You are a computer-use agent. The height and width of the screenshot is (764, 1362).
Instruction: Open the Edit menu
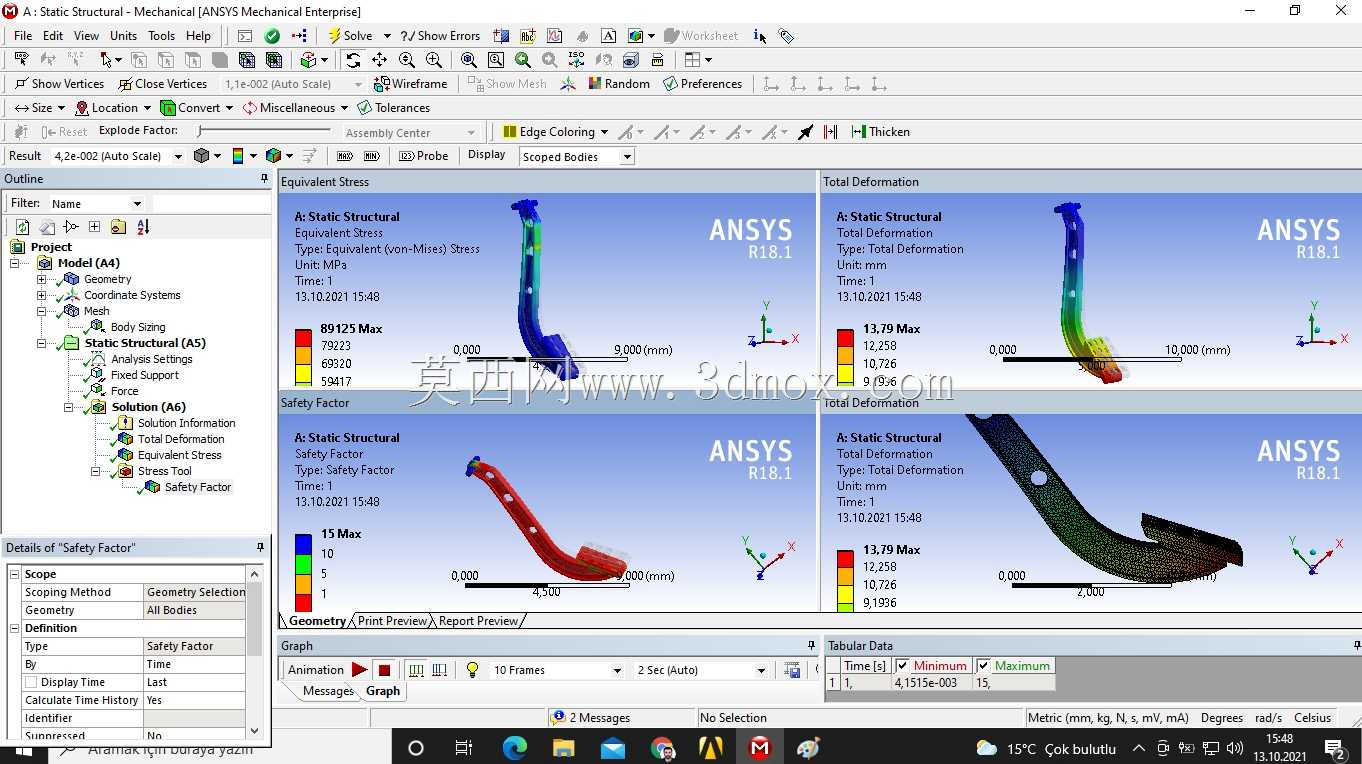click(x=53, y=36)
